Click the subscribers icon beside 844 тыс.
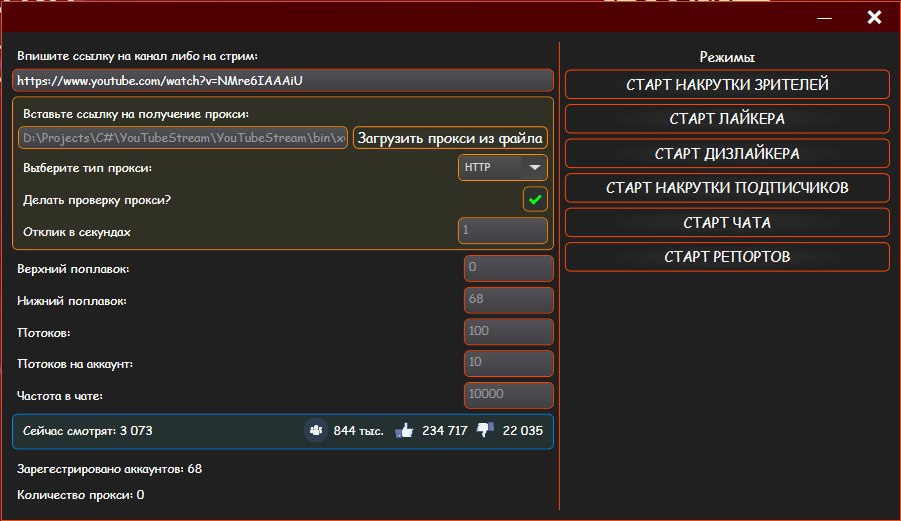Screen dimensions: 901x521 315,430
